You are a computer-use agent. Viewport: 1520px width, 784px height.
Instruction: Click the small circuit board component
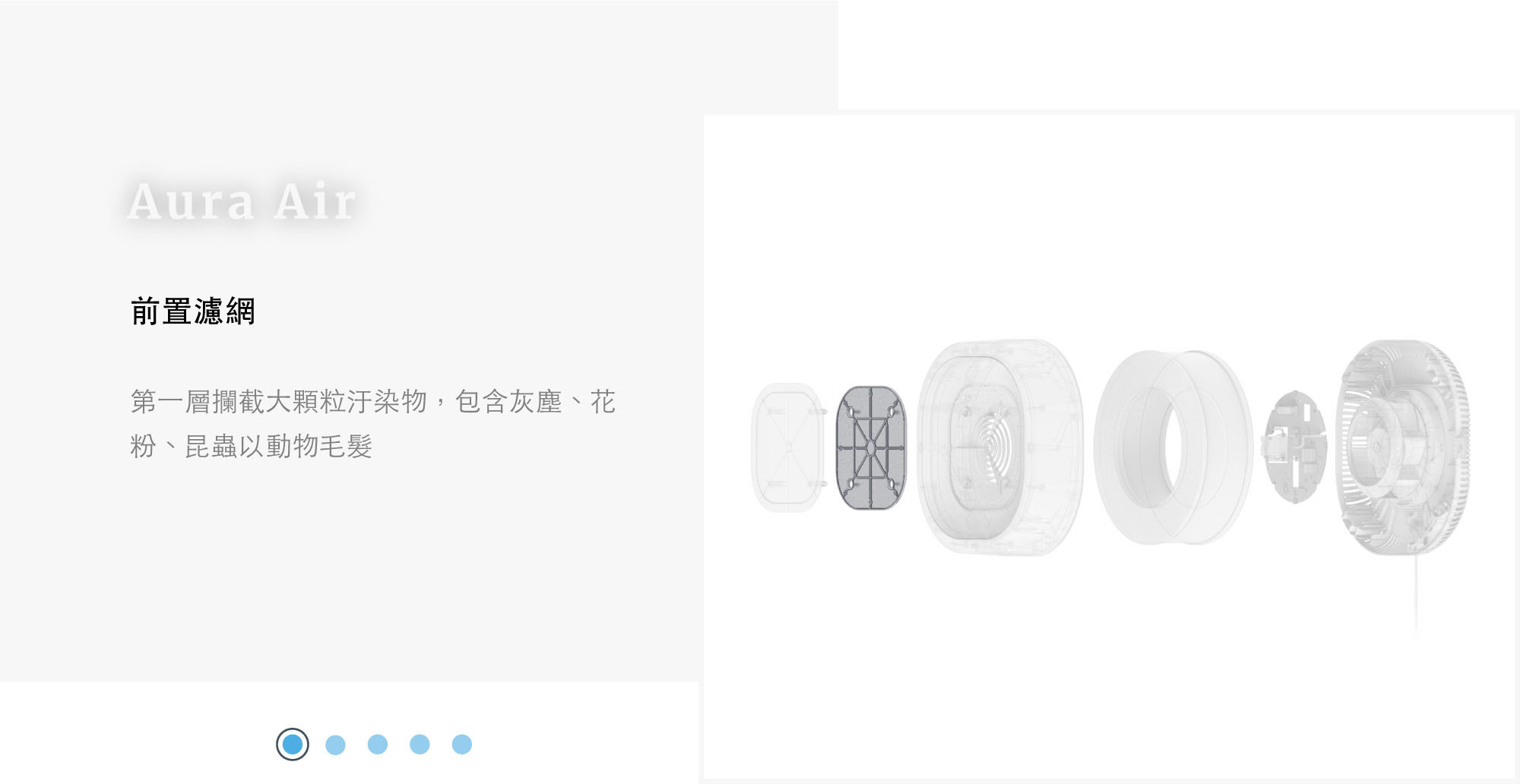point(1295,447)
